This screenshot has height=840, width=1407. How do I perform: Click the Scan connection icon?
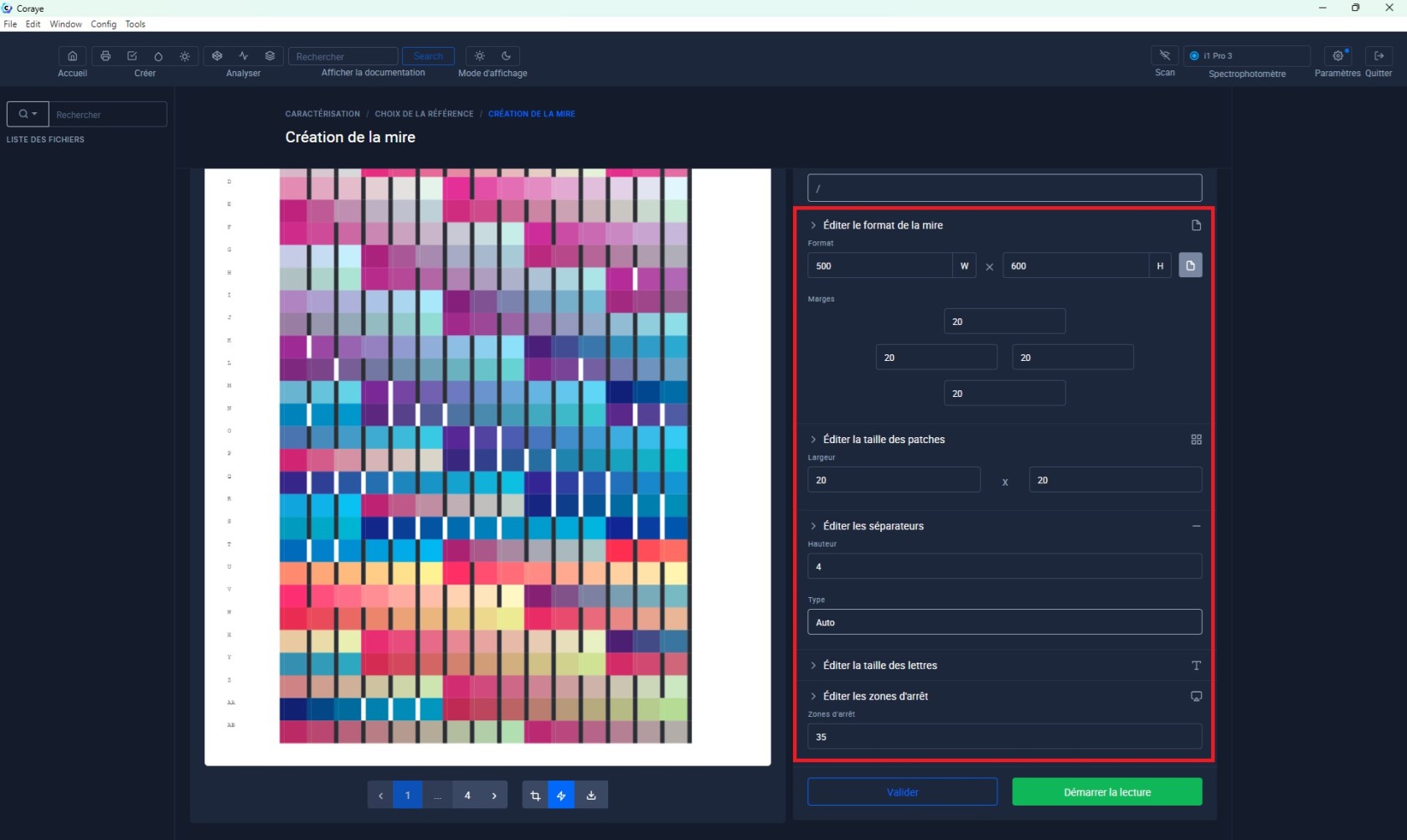point(1165,55)
